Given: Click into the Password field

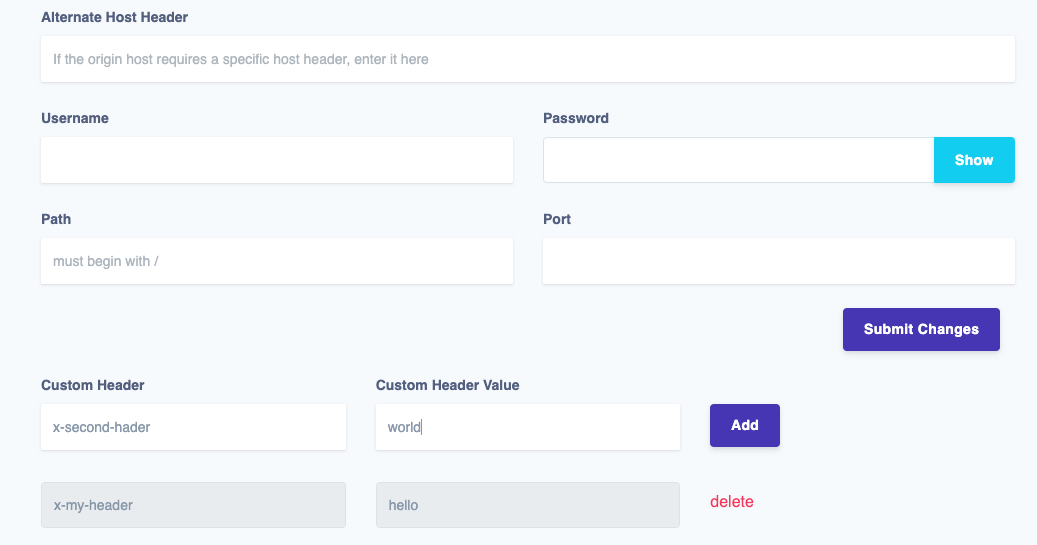Looking at the screenshot, I should [738, 160].
